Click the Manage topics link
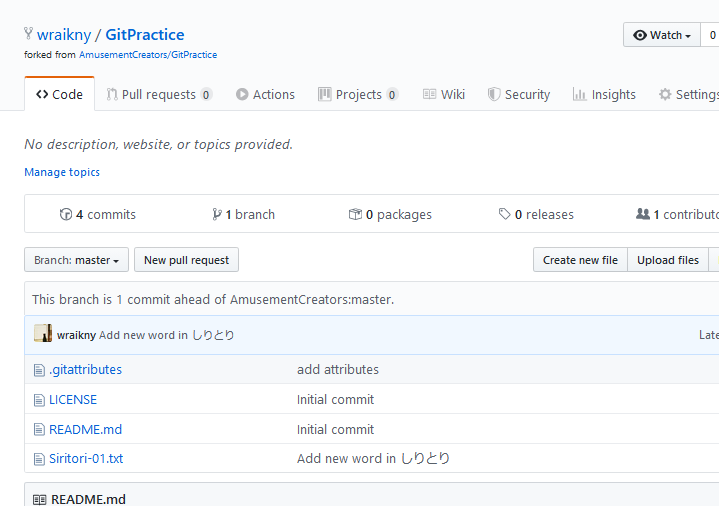719x506 pixels. [62, 172]
